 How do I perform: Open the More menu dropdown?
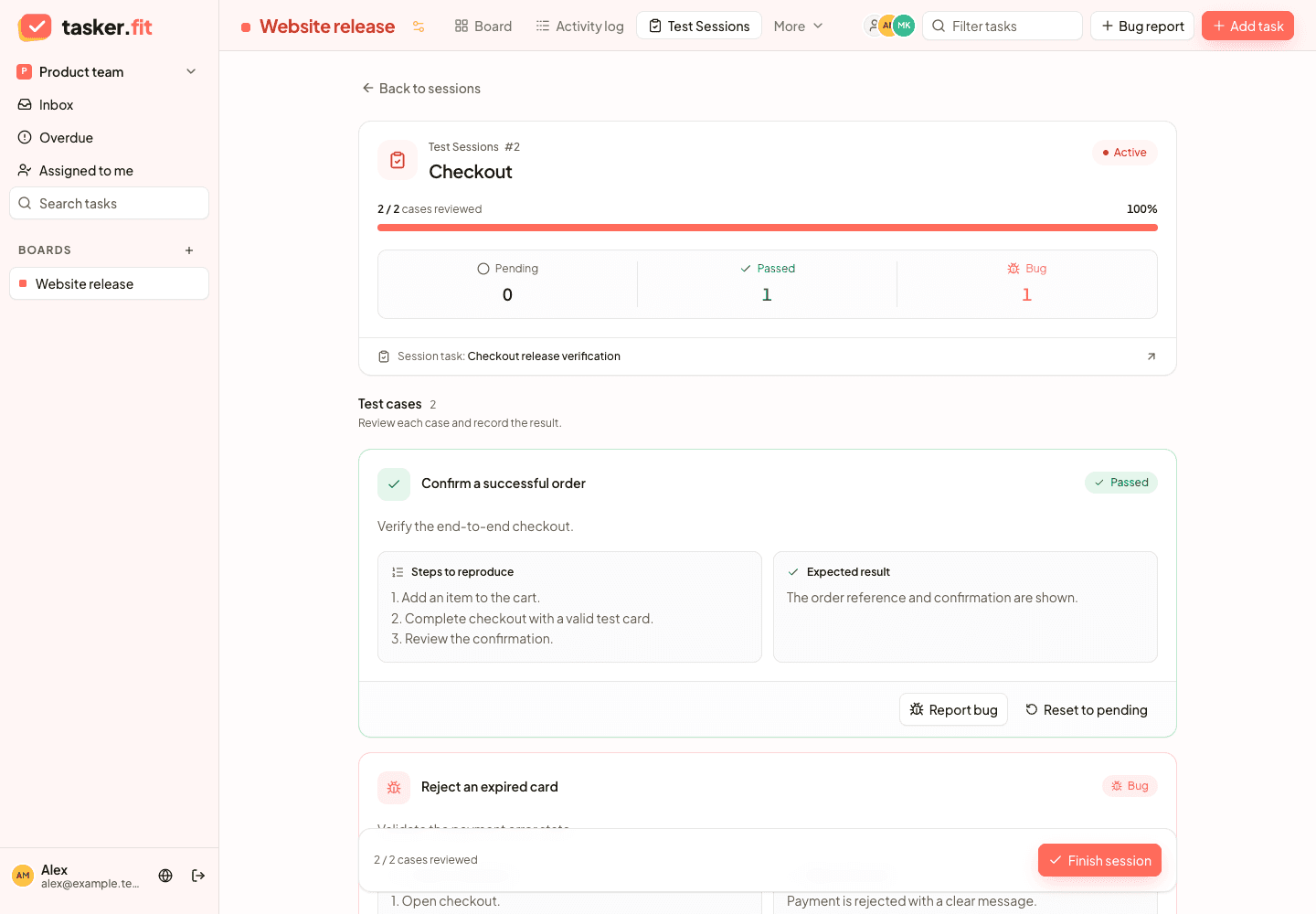coord(798,27)
